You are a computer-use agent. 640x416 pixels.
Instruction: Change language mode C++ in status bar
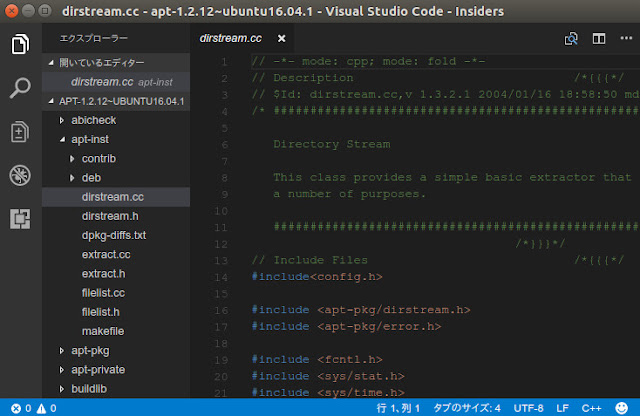[x=591, y=408]
